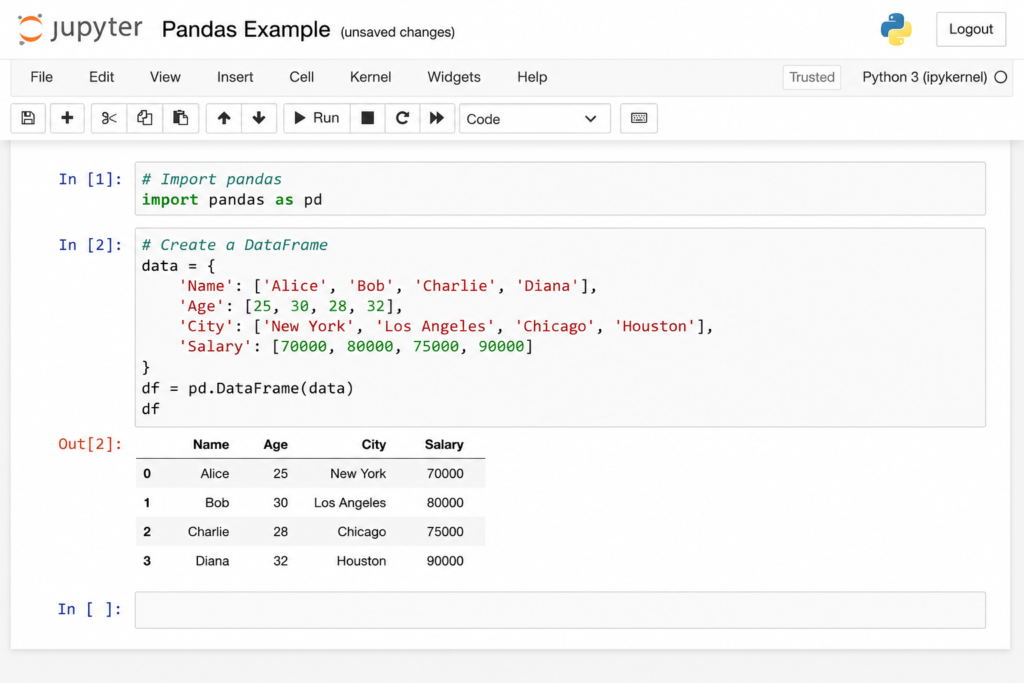Click the age value 25 in table
This screenshot has height=683, width=1024.
point(281,473)
